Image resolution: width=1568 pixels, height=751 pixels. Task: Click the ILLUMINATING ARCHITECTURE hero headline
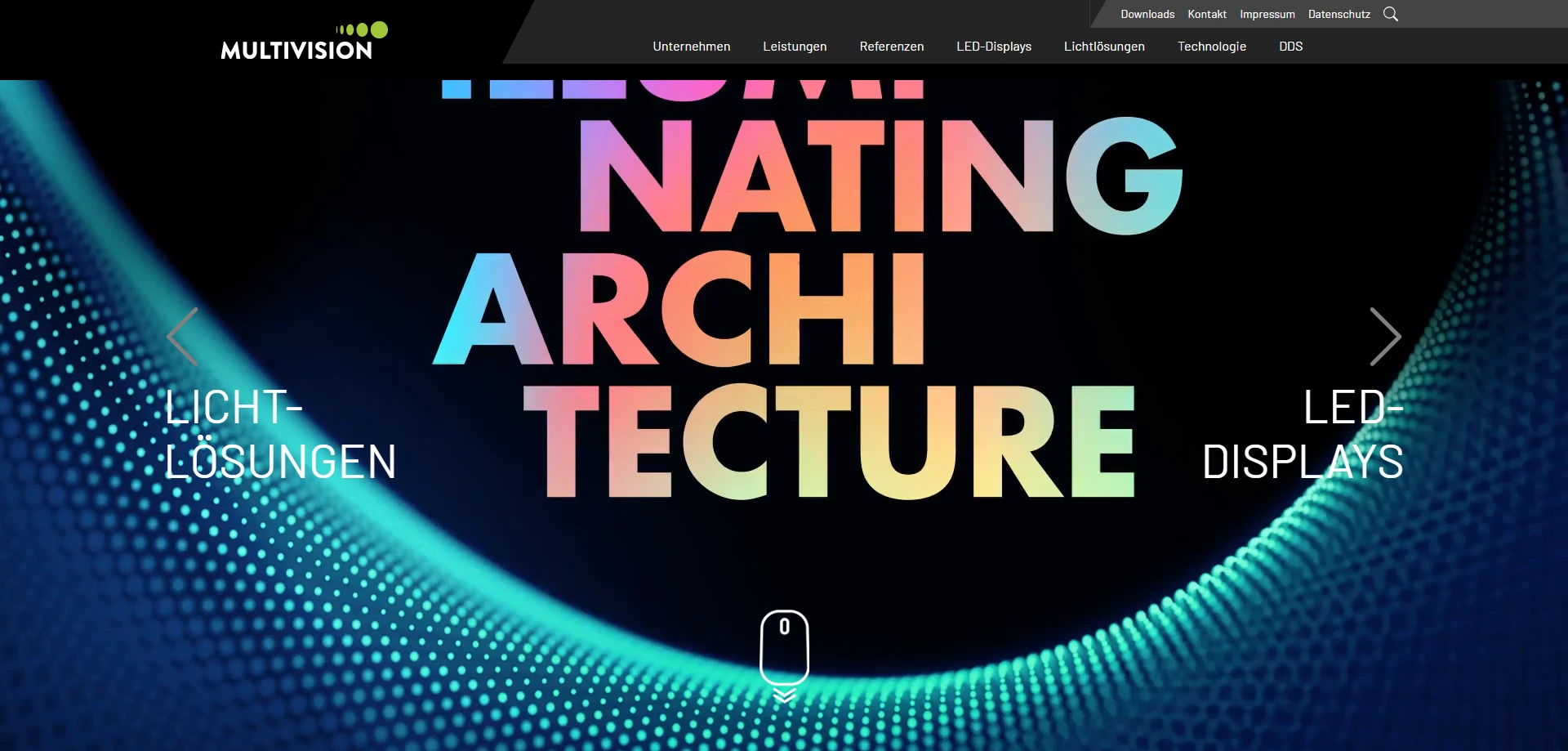(x=808, y=290)
